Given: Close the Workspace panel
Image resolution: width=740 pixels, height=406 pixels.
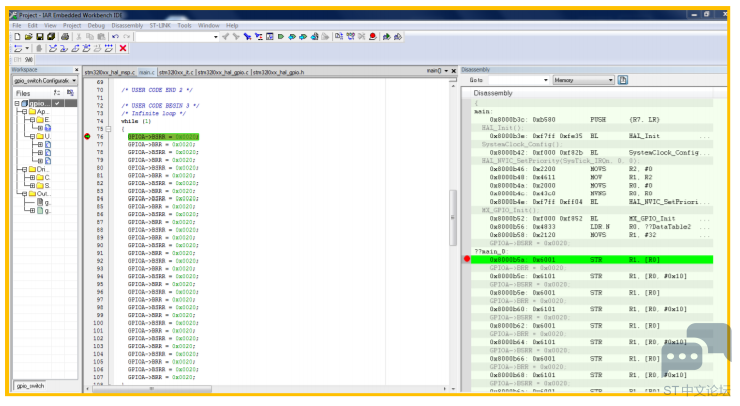Looking at the screenshot, I should pos(76,70).
